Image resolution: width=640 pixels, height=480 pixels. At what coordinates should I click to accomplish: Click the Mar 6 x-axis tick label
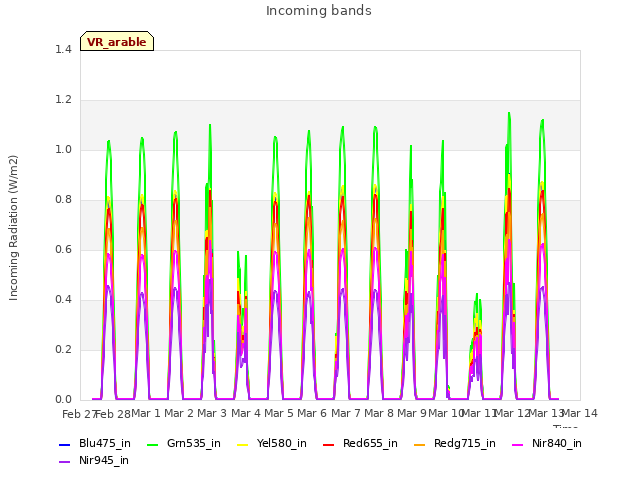click(312, 413)
